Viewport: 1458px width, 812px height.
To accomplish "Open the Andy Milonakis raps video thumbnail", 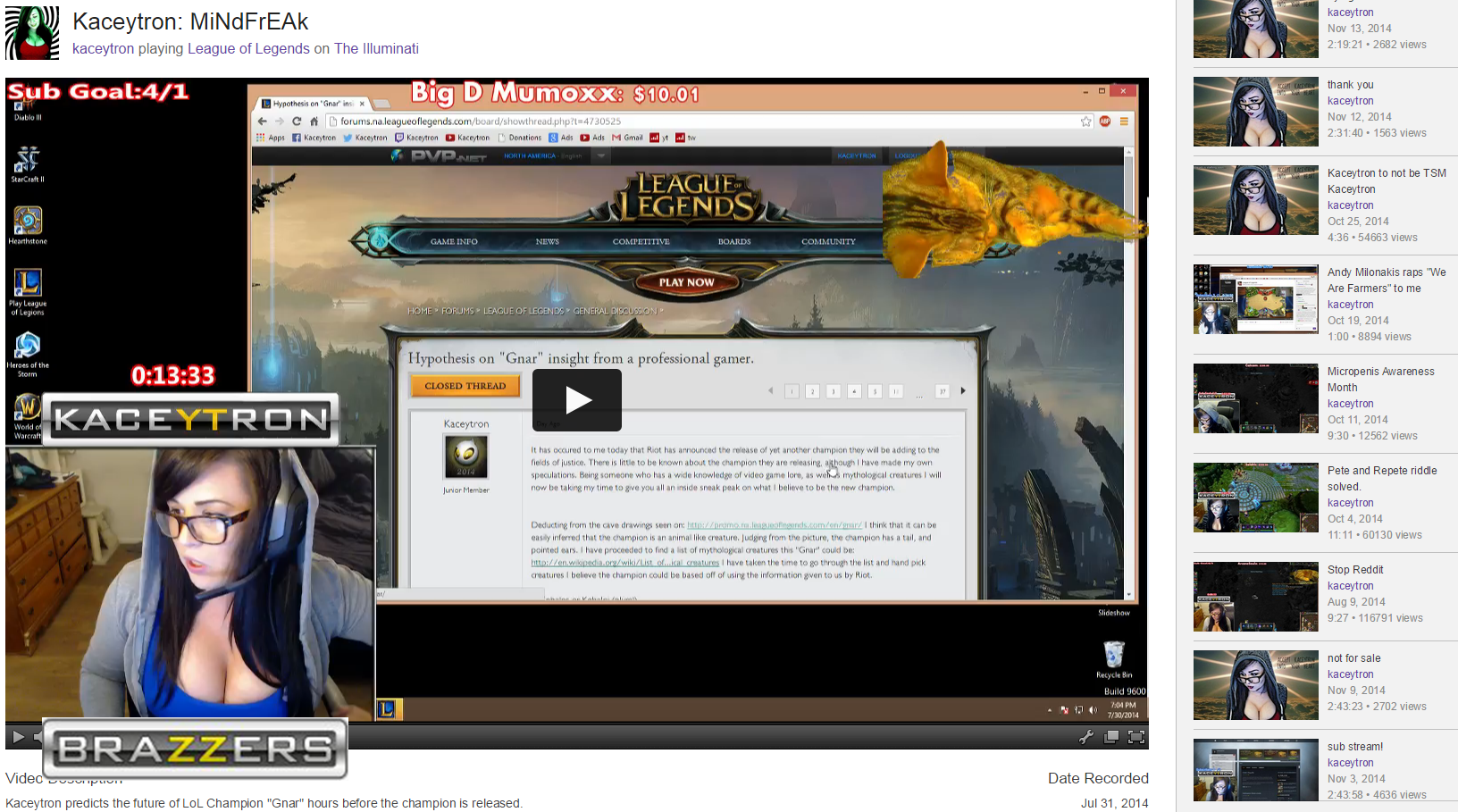I will click(x=1255, y=299).
